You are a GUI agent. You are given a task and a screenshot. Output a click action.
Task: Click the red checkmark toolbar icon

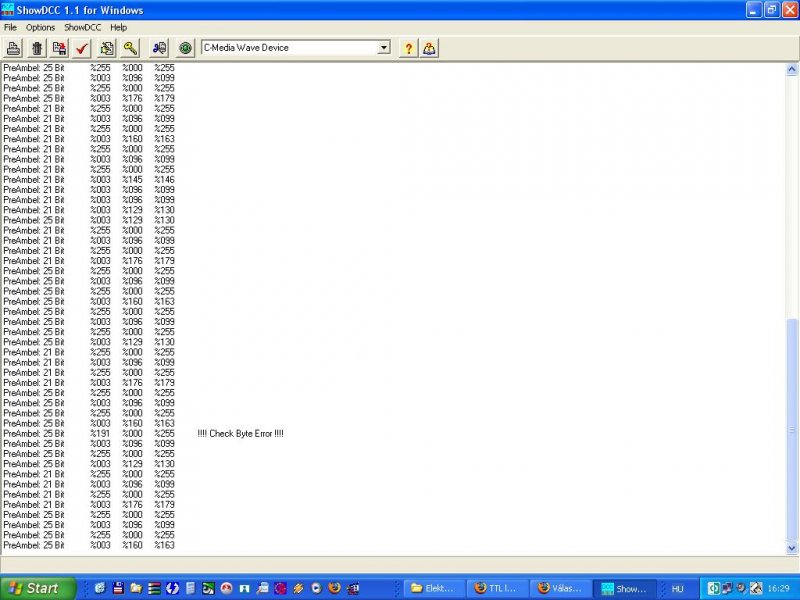[x=82, y=48]
